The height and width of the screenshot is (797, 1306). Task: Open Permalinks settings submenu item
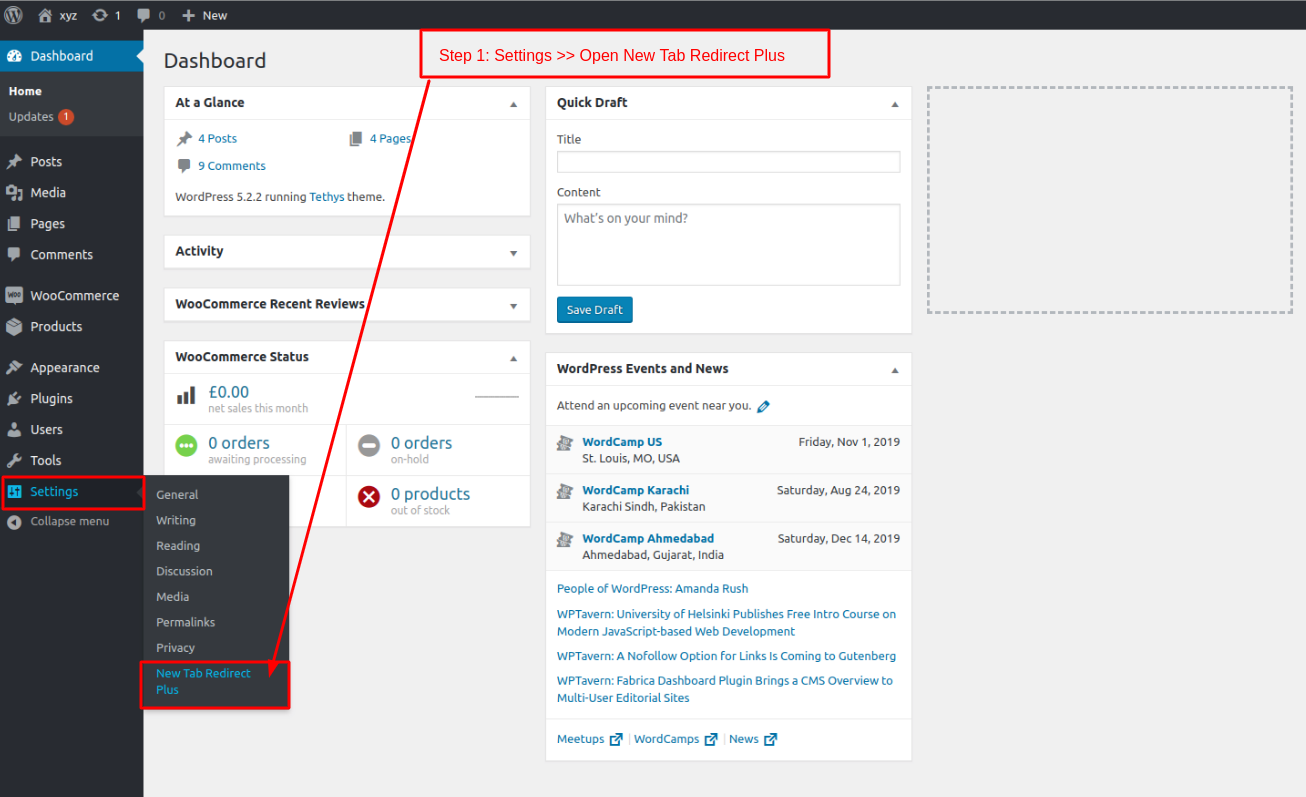(x=186, y=622)
